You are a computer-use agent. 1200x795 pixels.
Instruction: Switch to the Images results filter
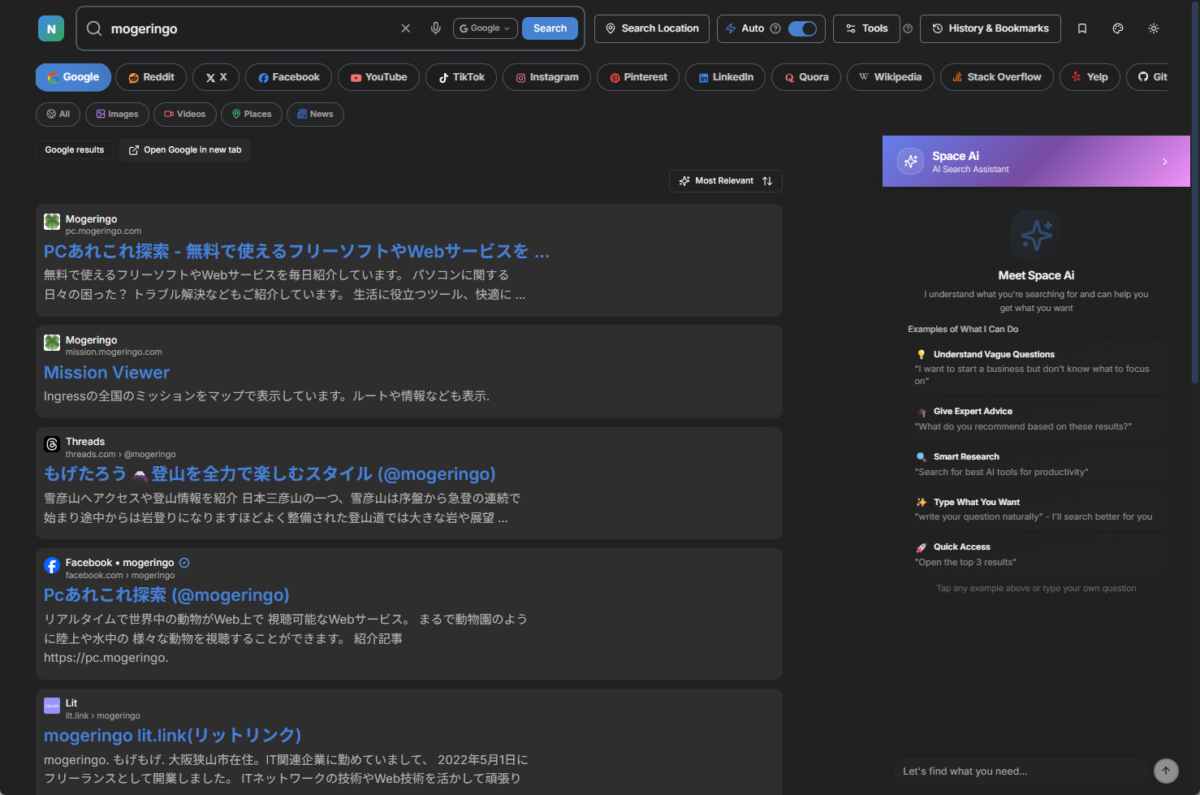coord(117,113)
